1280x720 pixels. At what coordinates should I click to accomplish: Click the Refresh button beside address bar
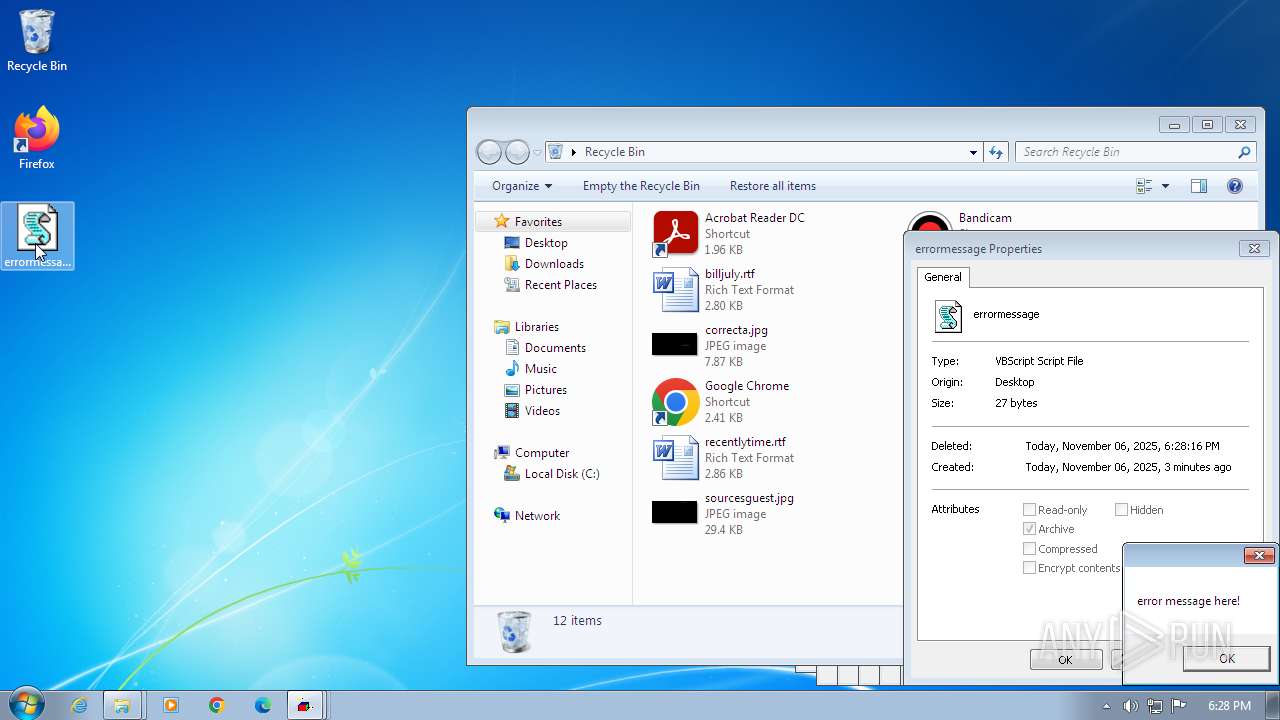coord(996,152)
